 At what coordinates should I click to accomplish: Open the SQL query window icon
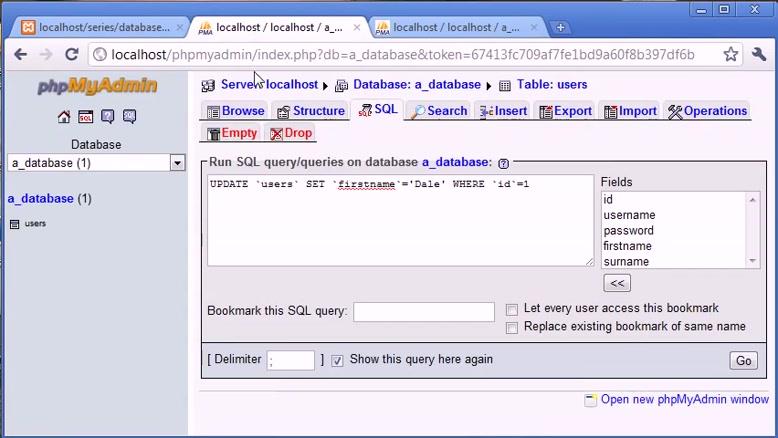coord(85,117)
